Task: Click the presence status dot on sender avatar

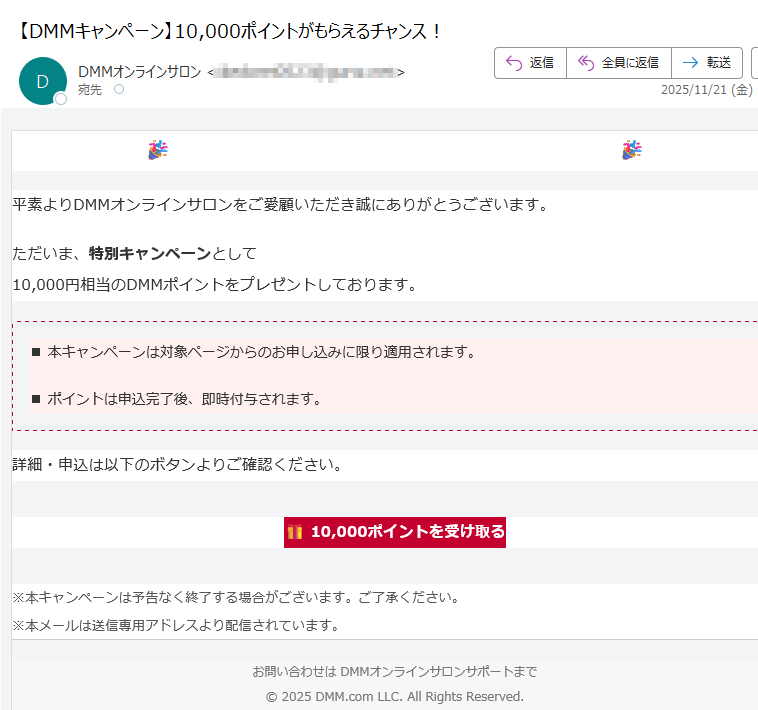Action: tap(61, 99)
